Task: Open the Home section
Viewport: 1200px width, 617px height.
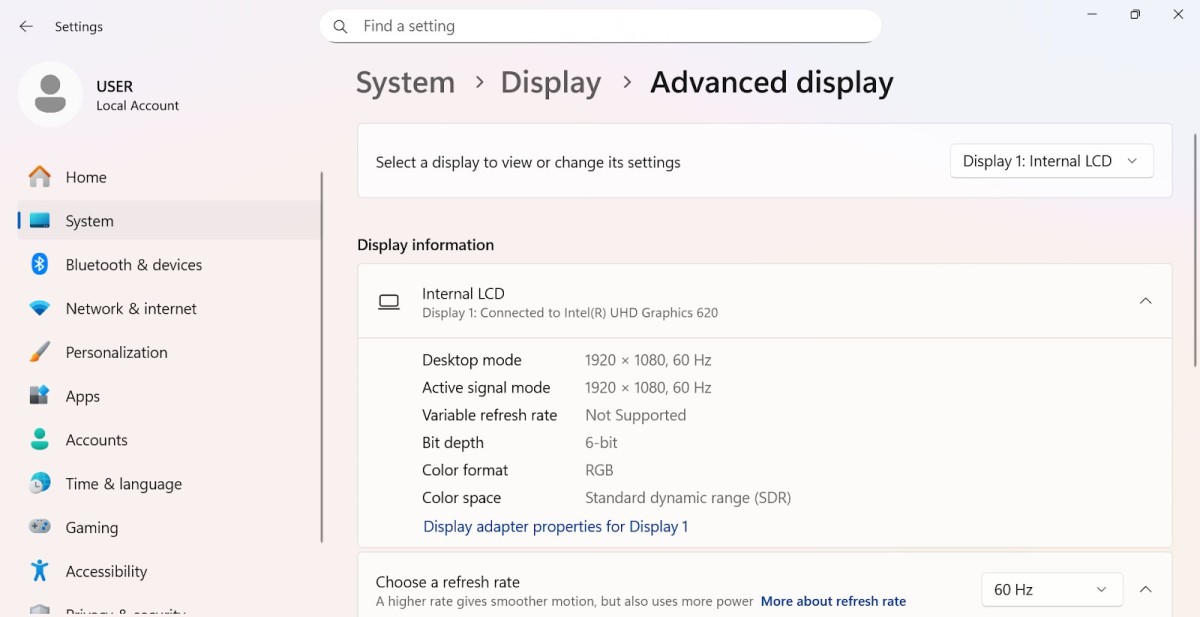Action: click(85, 177)
